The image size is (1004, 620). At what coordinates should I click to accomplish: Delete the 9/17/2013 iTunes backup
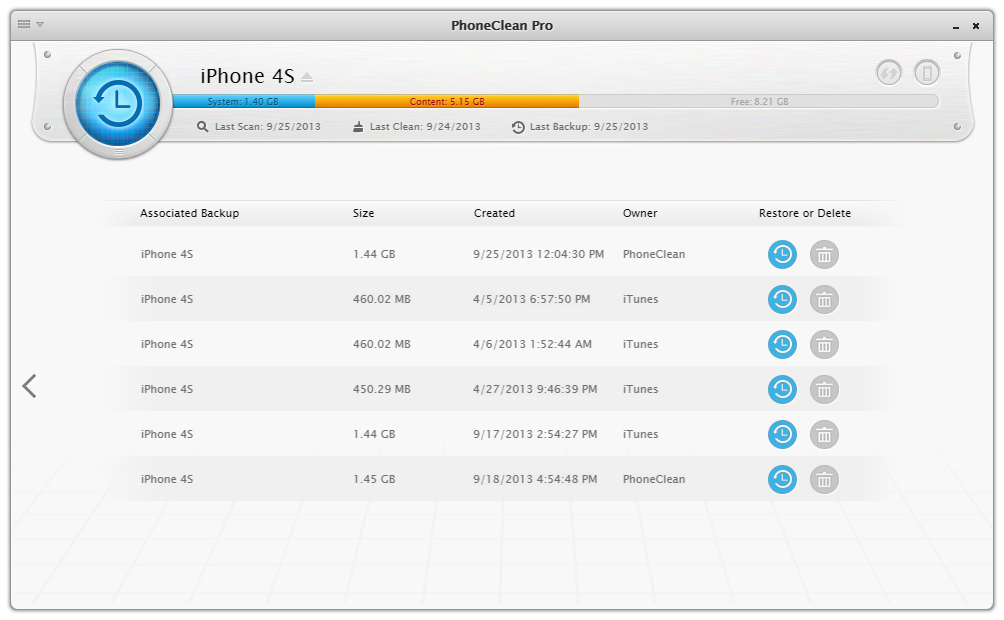point(824,434)
